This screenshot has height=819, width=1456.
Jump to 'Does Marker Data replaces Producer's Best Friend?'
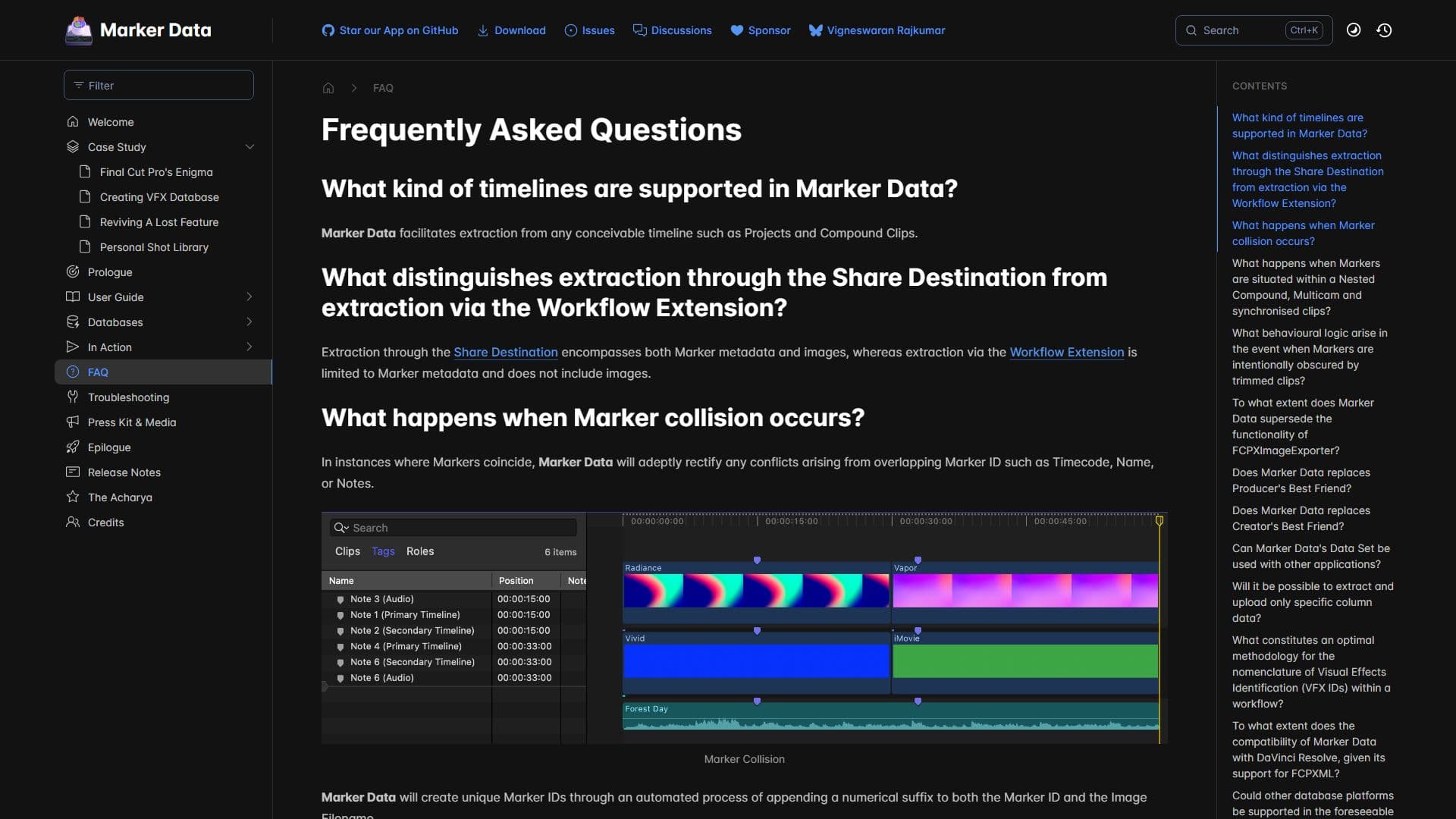point(1301,480)
